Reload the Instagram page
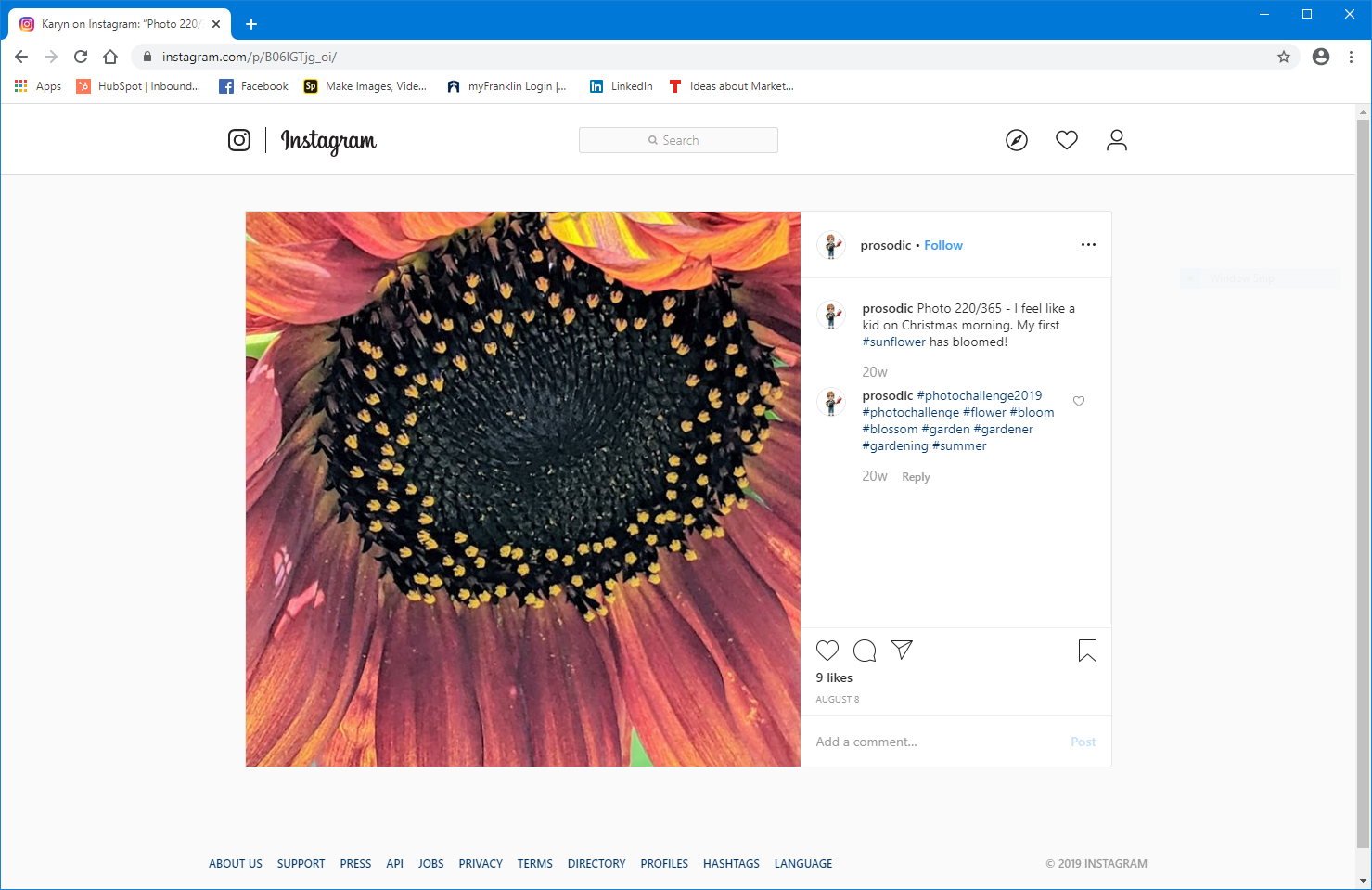The image size is (1372, 890). pyautogui.click(x=81, y=57)
